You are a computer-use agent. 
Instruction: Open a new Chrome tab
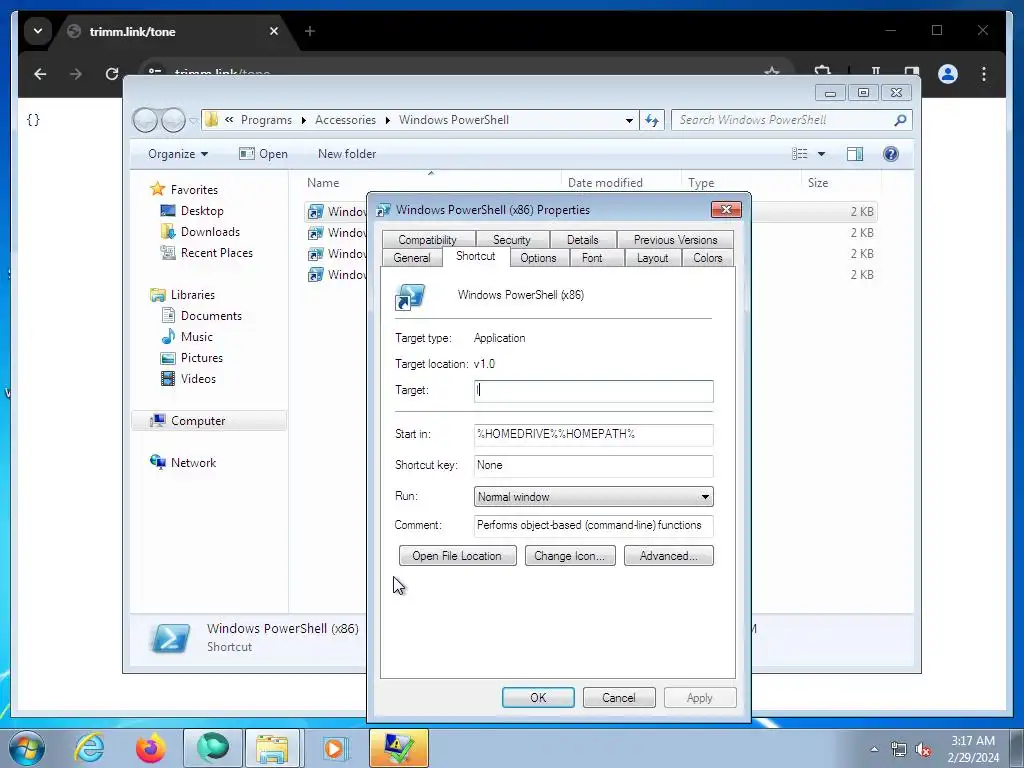coord(310,31)
